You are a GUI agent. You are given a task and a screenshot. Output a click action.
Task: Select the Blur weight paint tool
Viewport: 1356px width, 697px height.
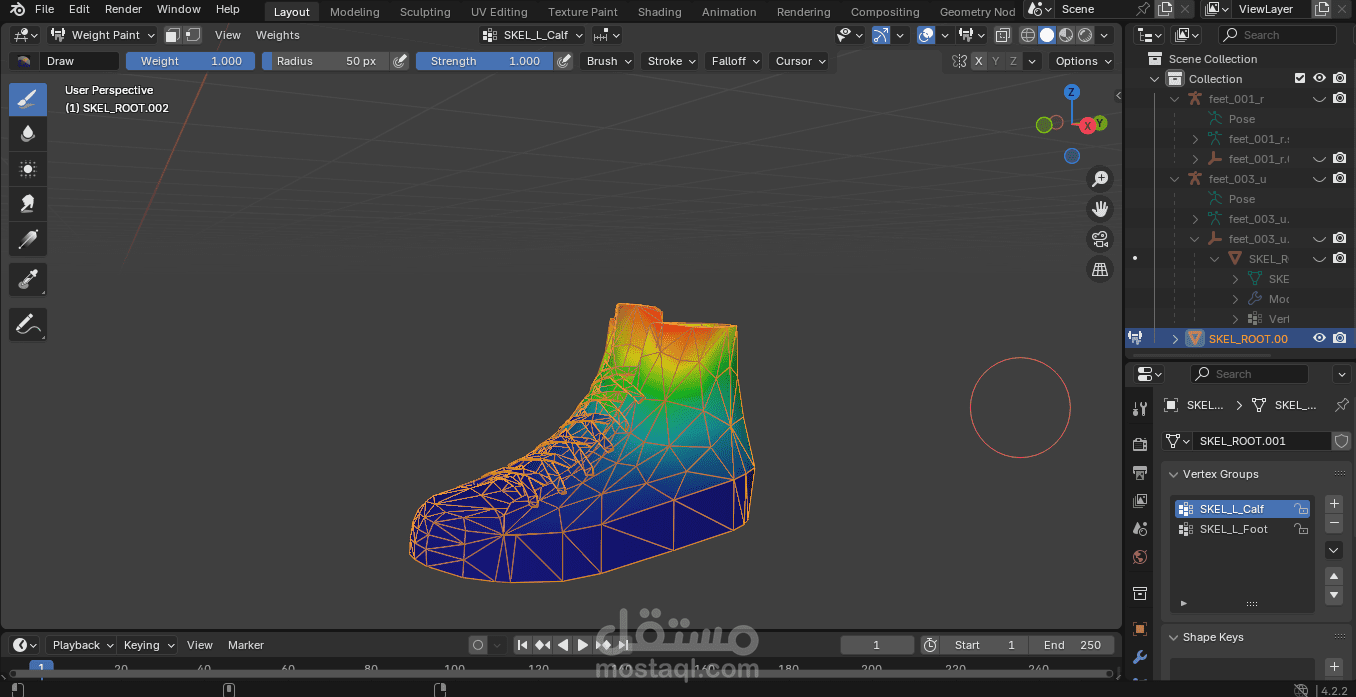pos(28,133)
